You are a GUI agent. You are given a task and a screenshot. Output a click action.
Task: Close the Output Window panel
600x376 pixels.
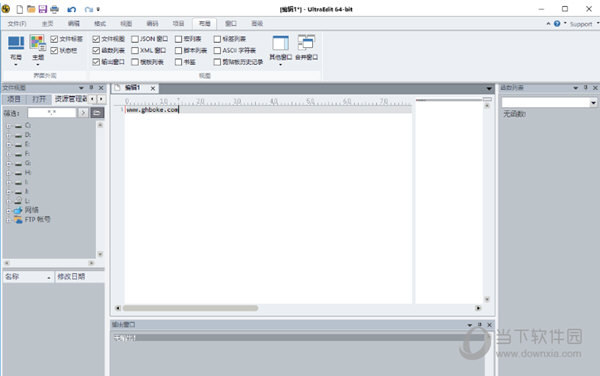[x=489, y=325]
